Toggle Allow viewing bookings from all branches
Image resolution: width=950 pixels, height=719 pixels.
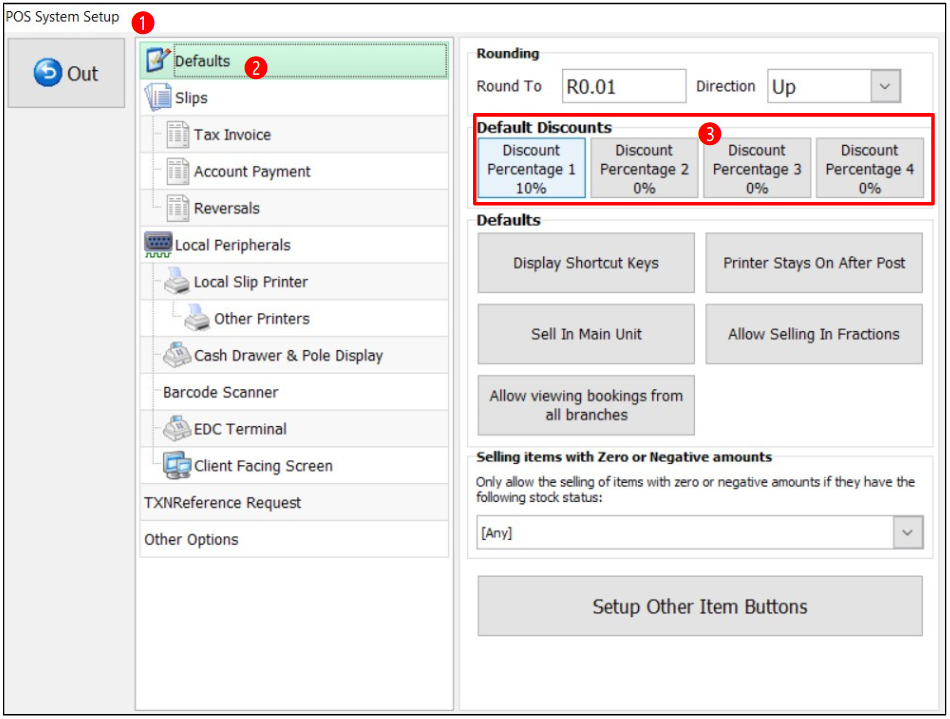586,405
